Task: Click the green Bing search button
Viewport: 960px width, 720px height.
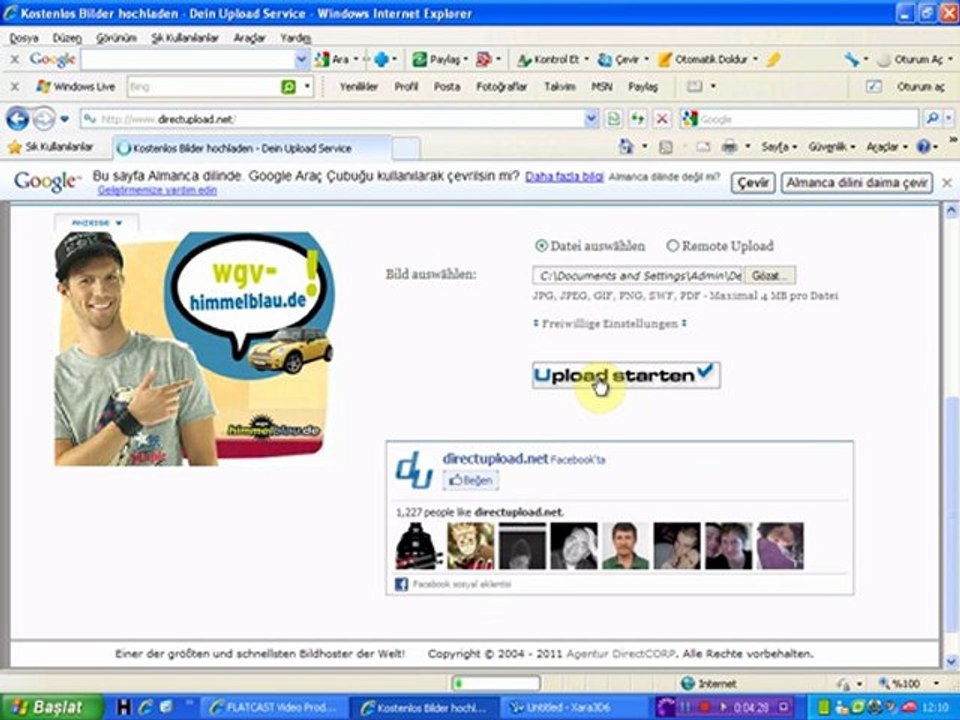Action: coord(288,87)
